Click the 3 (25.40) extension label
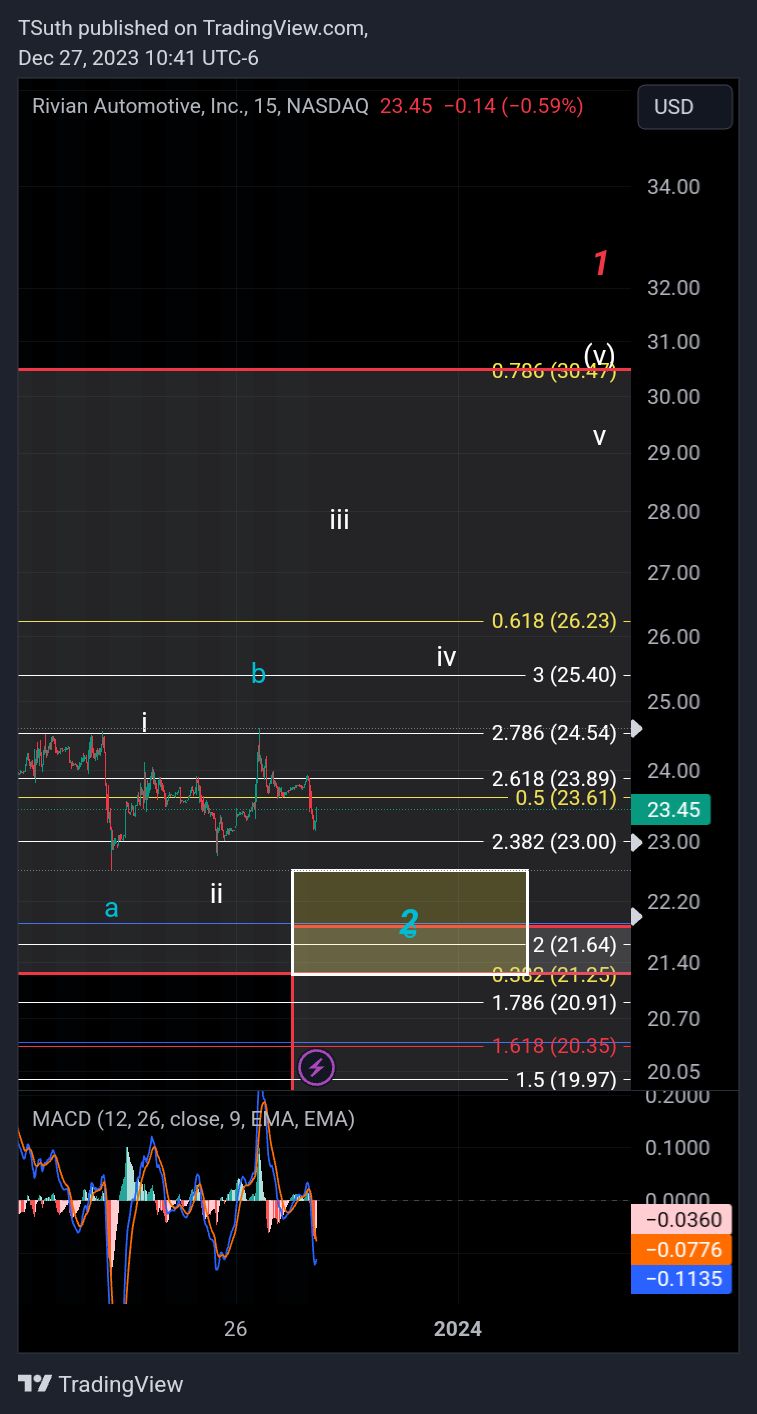Image resolution: width=757 pixels, height=1414 pixels. (575, 675)
